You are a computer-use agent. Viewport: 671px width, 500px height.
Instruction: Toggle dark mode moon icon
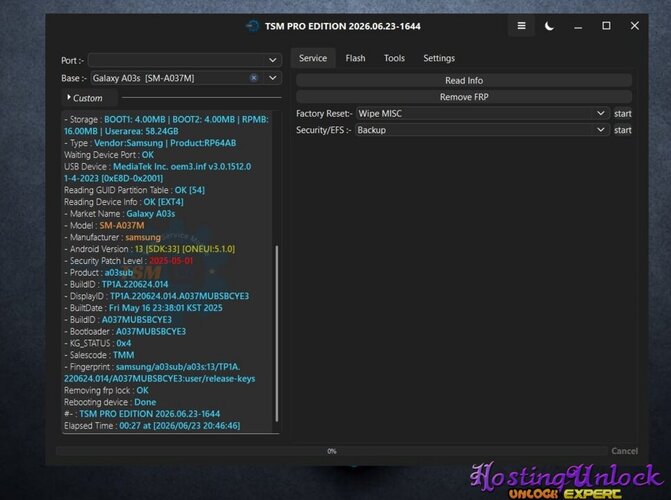pyautogui.click(x=549, y=26)
